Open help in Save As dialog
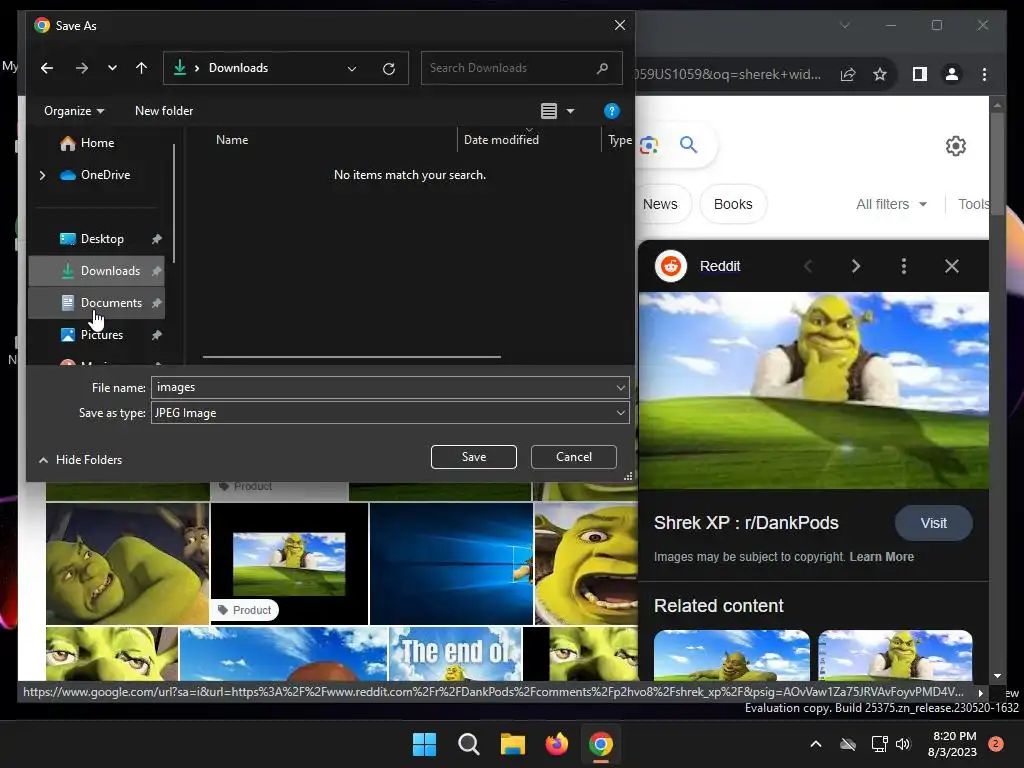The image size is (1024, 768). pyautogui.click(x=611, y=111)
